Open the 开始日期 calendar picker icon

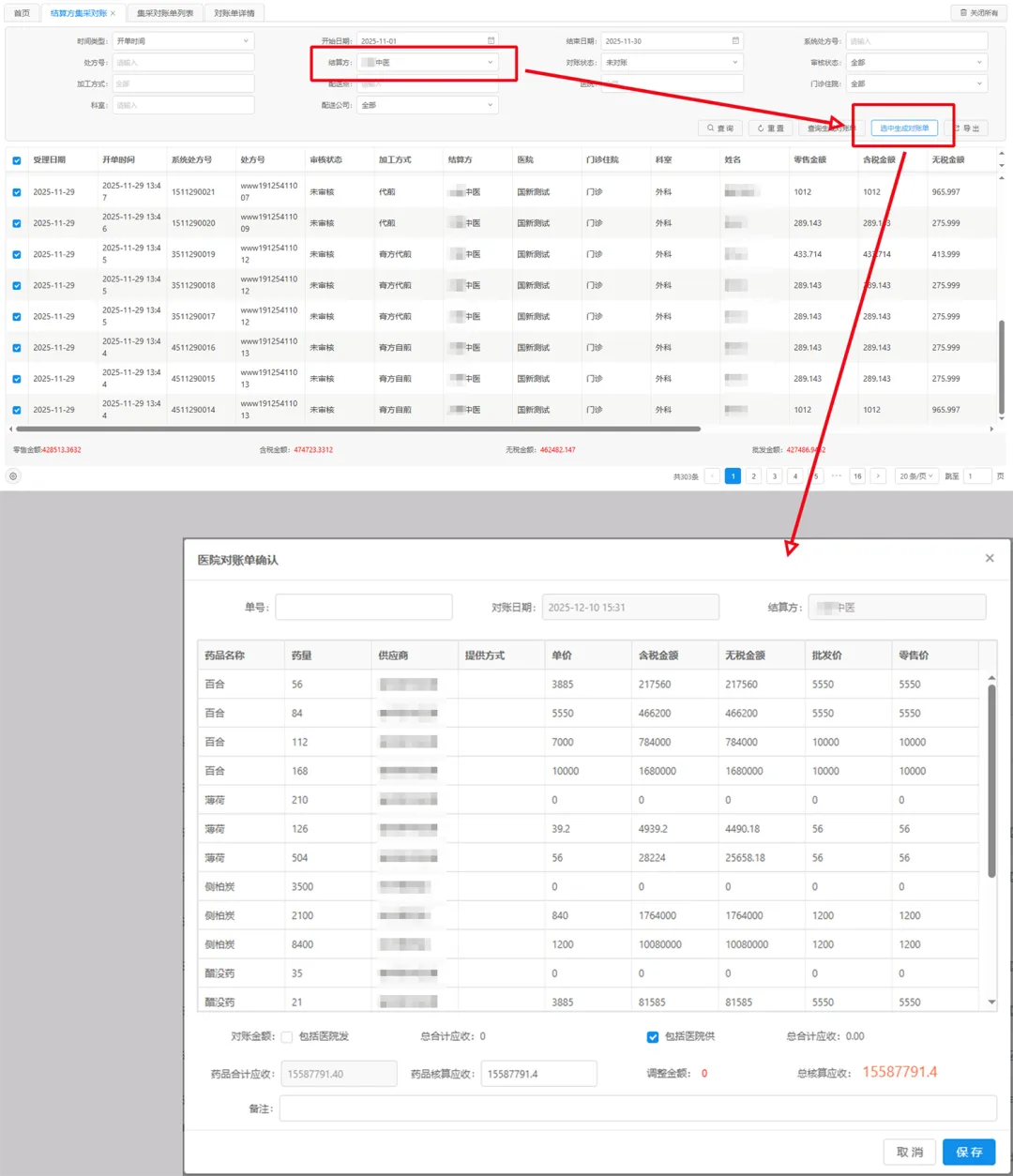pyautogui.click(x=491, y=41)
